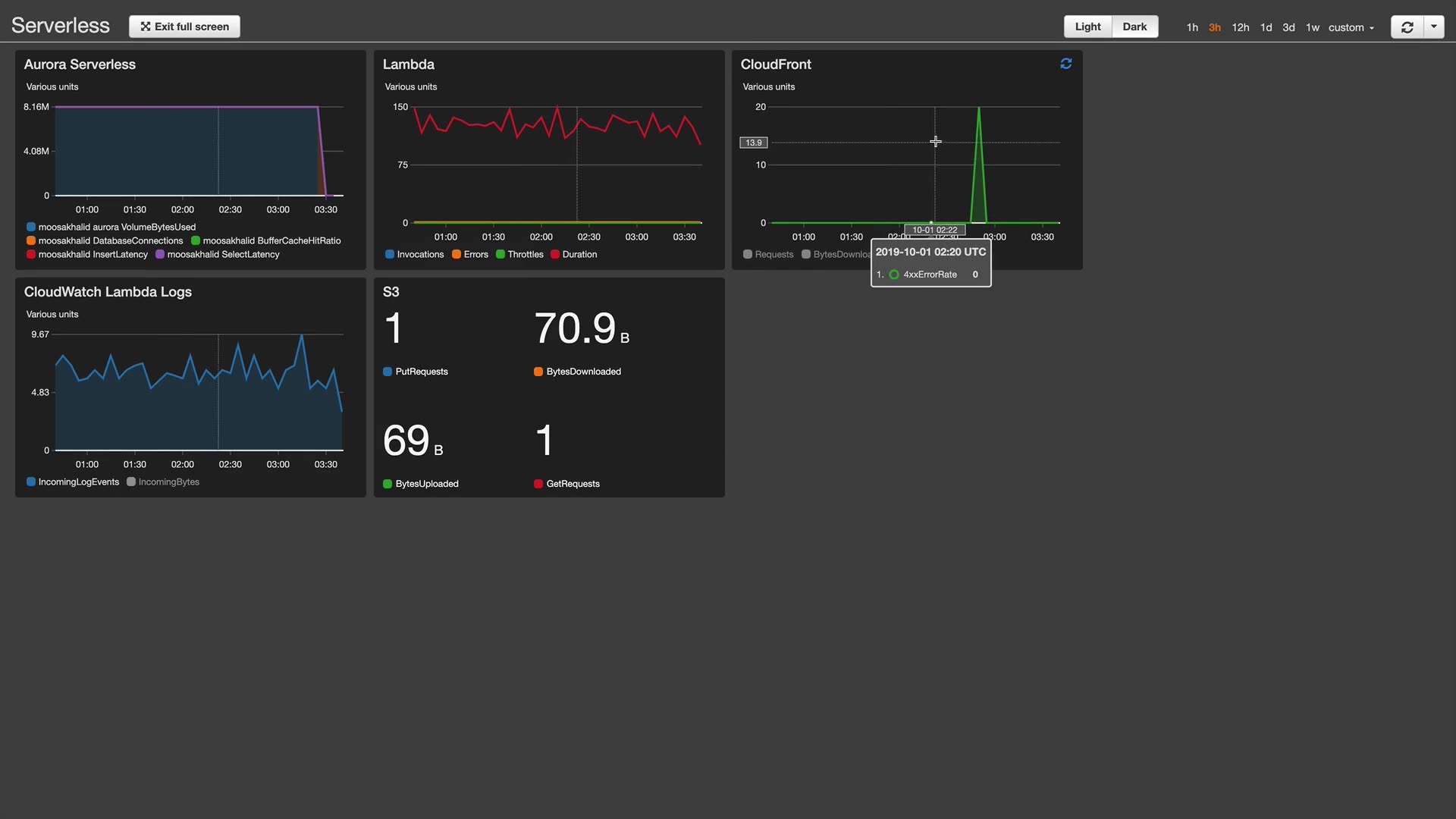The image size is (1456, 819).
Task: Toggle Duration series in Lambda legend
Action: 579,254
